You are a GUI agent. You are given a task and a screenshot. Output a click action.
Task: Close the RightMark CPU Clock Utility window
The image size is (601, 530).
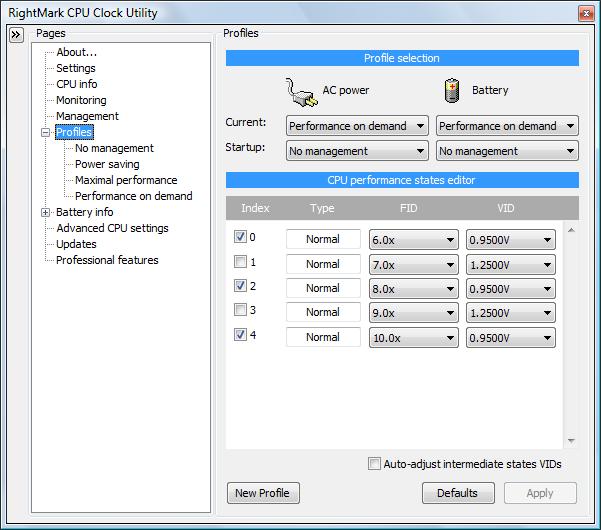[x=586, y=14]
